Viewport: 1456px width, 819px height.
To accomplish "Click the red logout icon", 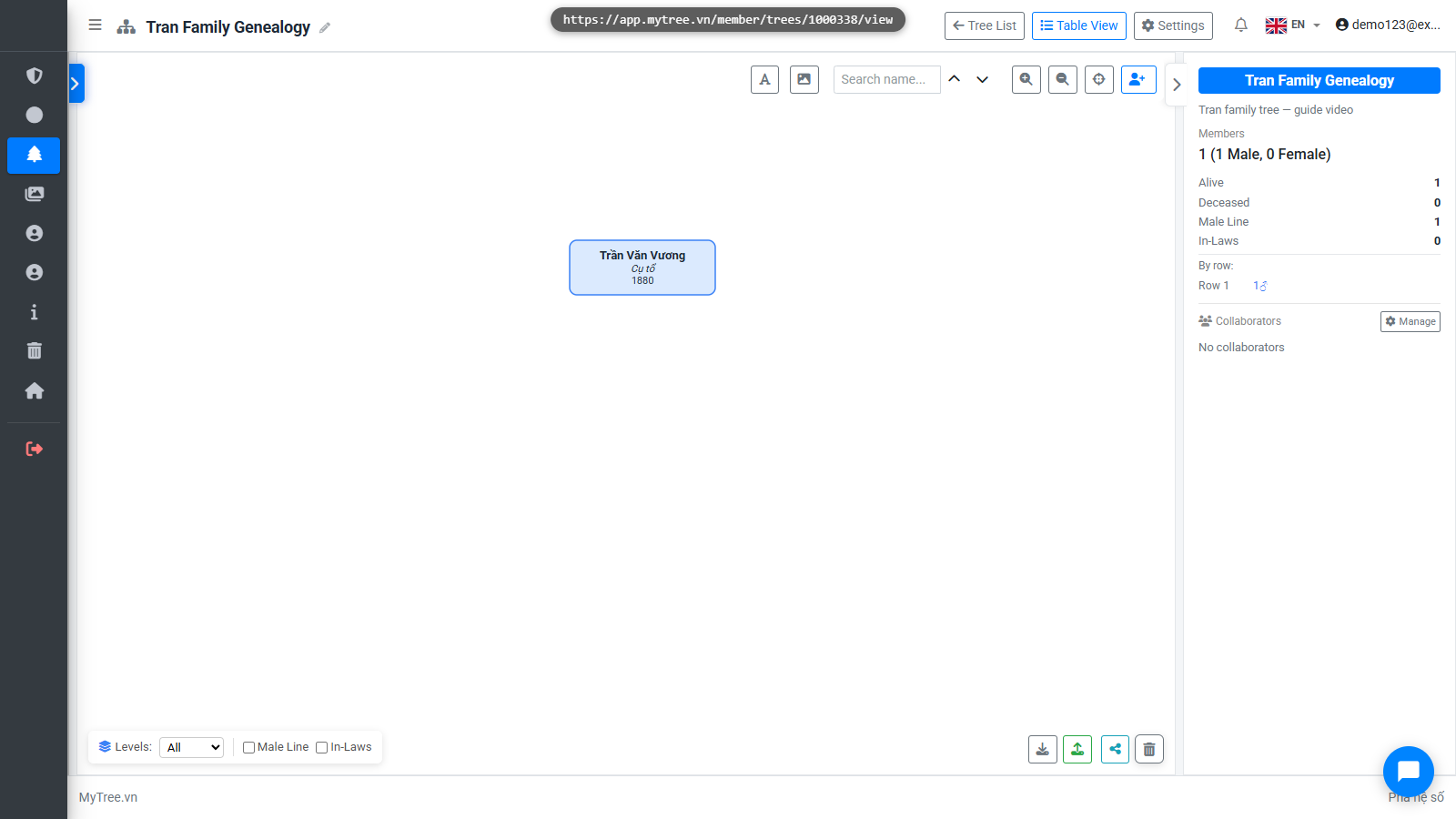I will [35, 449].
